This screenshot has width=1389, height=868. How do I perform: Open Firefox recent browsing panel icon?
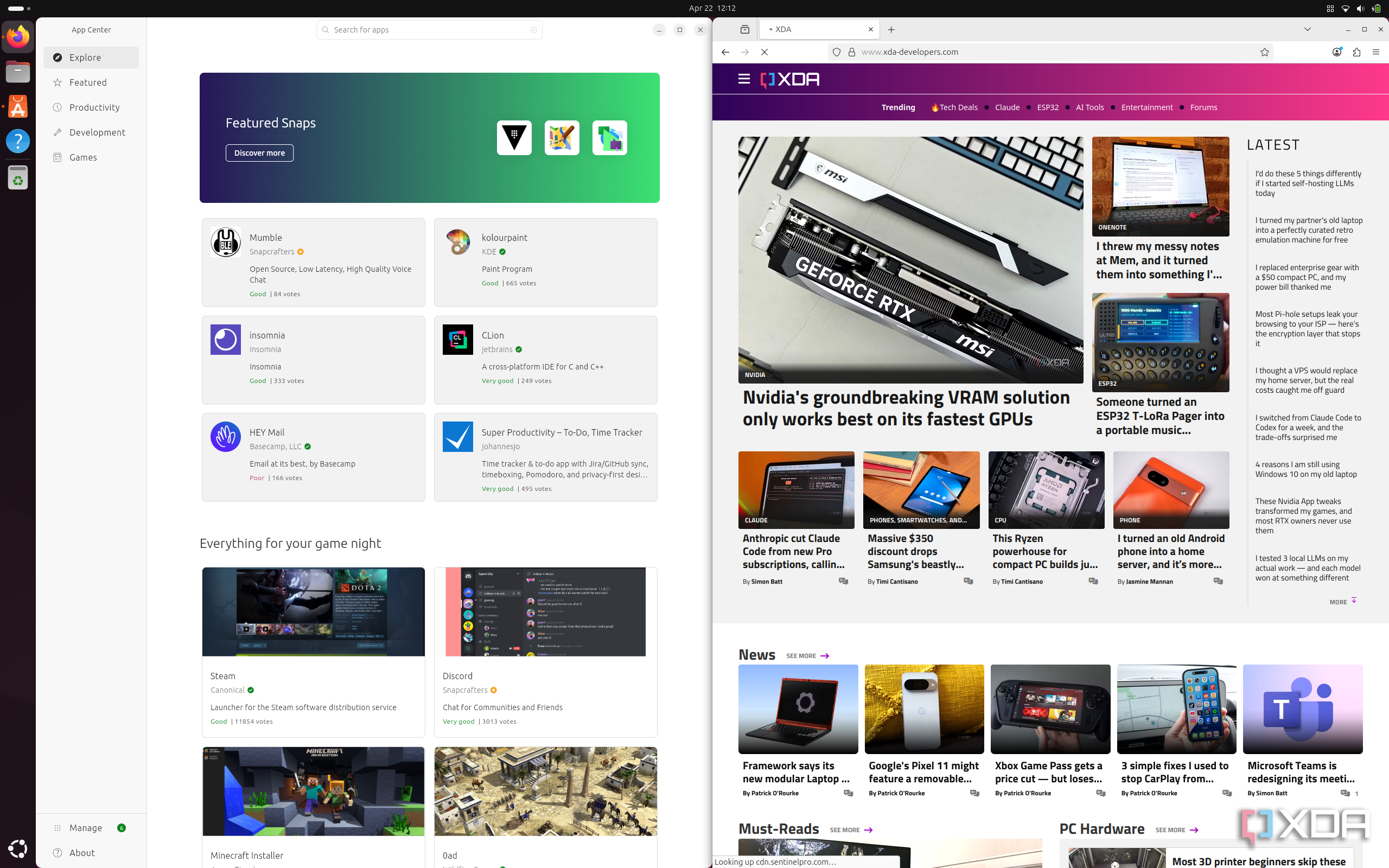point(745,29)
